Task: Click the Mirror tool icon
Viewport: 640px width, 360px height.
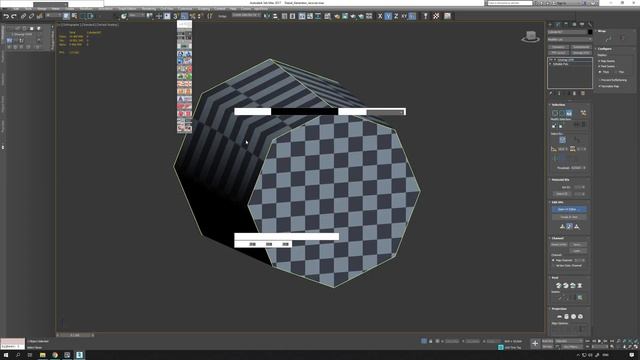Action: (267, 16)
